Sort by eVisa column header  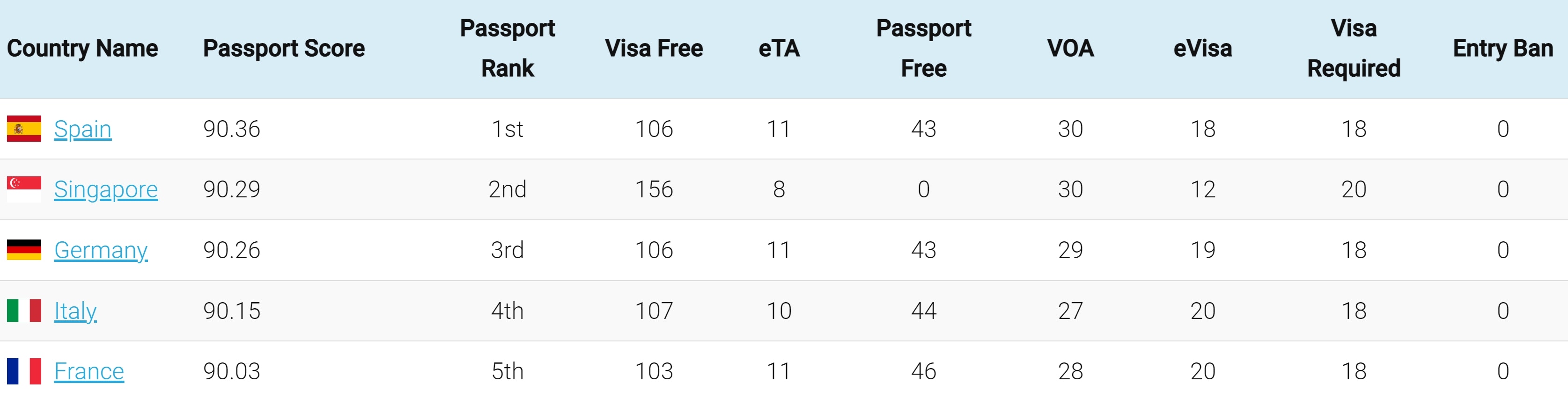(1203, 49)
